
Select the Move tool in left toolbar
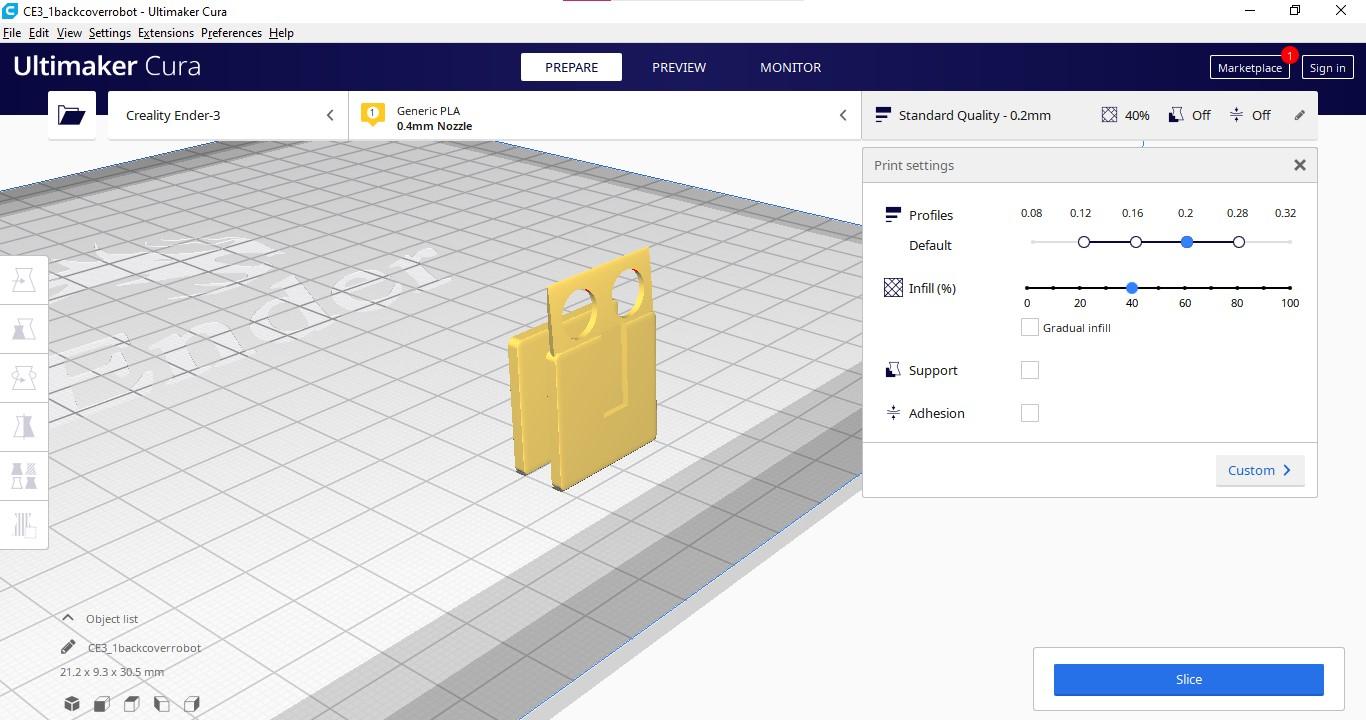[24, 281]
